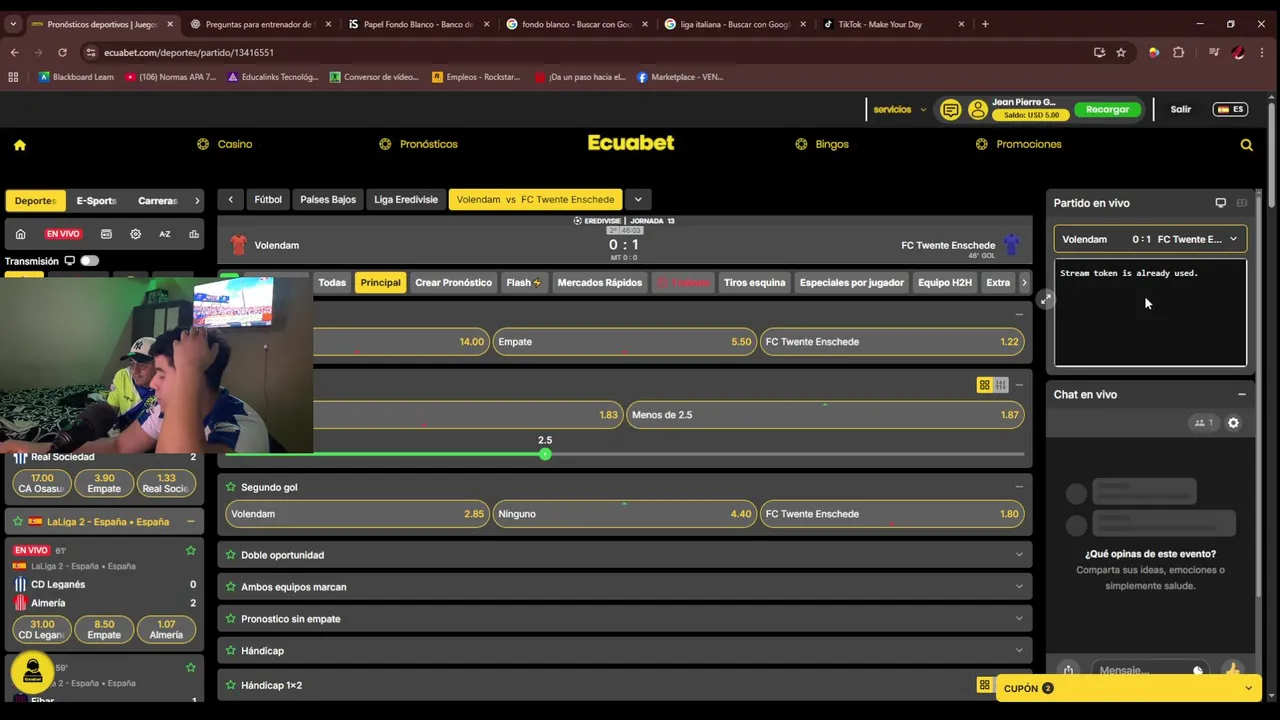This screenshot has width=1280, height=720.
Task: Go to Ecuabet home icon
Action: [19, 145]
